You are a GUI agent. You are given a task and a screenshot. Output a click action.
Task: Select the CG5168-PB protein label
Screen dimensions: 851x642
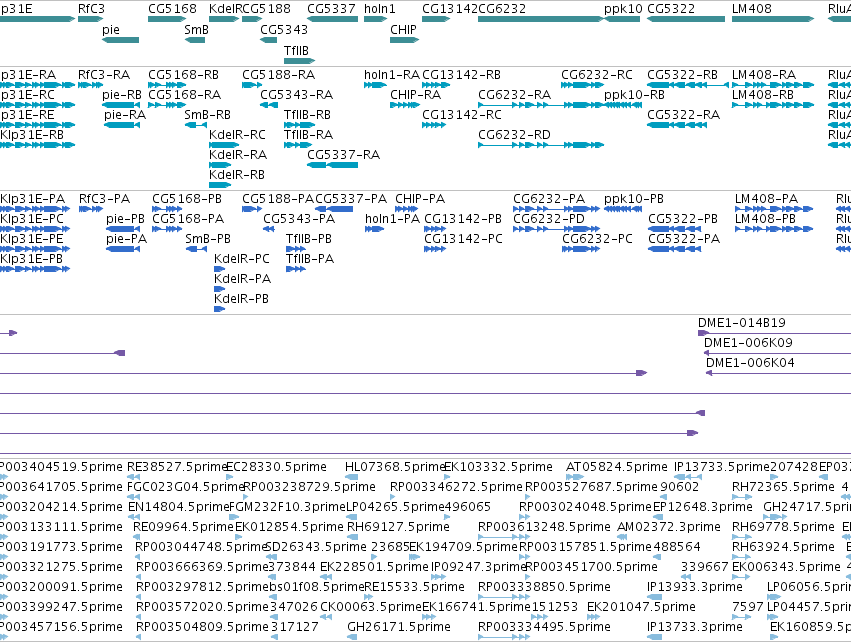pyautogui.click(x=187, y=199)
